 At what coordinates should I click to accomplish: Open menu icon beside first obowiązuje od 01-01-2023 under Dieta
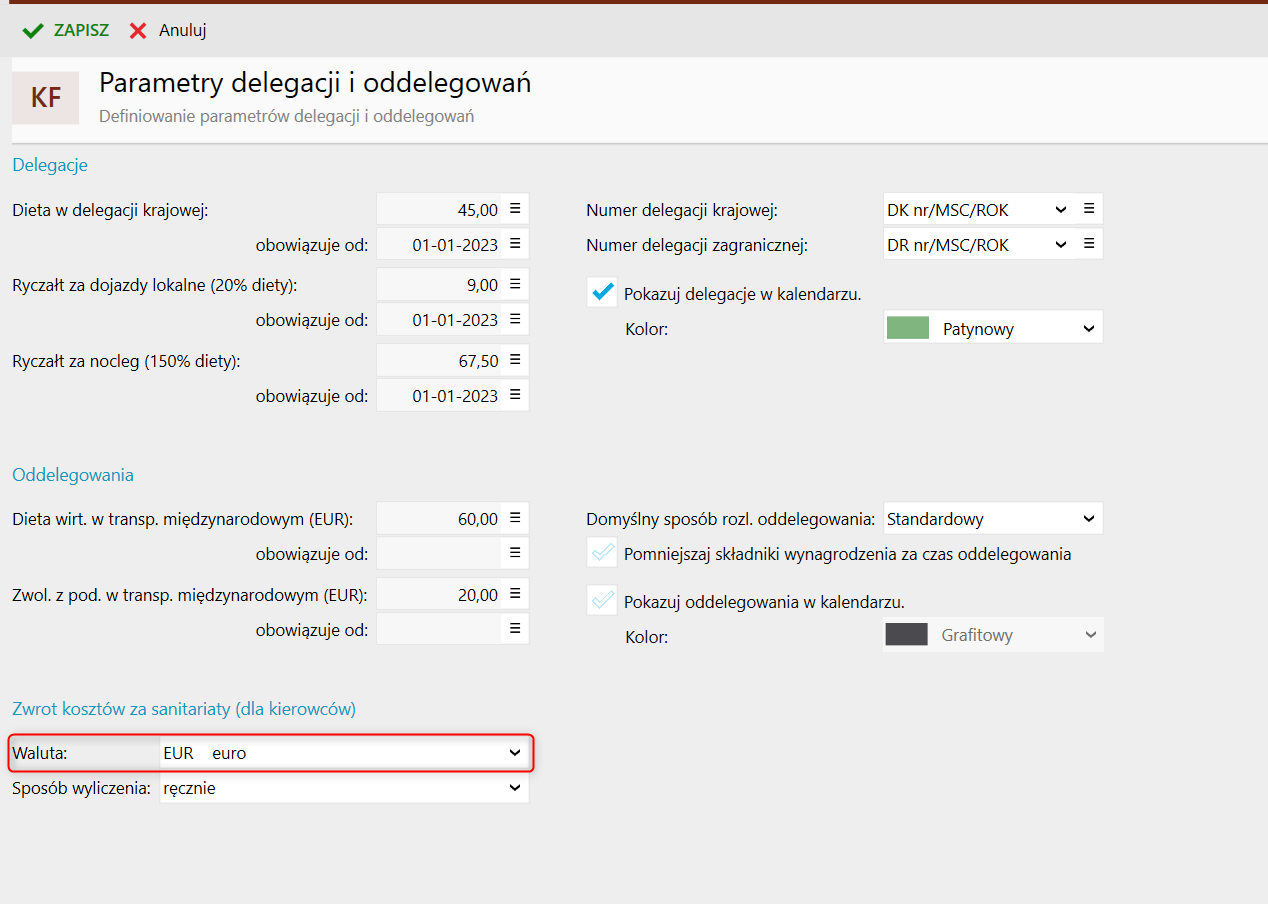[x=515, y=243]
